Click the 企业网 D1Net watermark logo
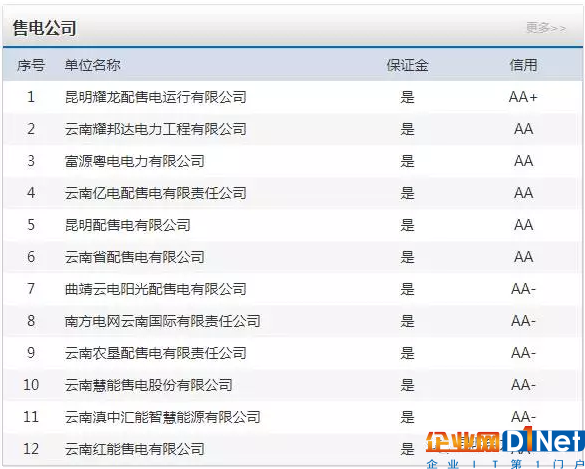 point(505,448)
